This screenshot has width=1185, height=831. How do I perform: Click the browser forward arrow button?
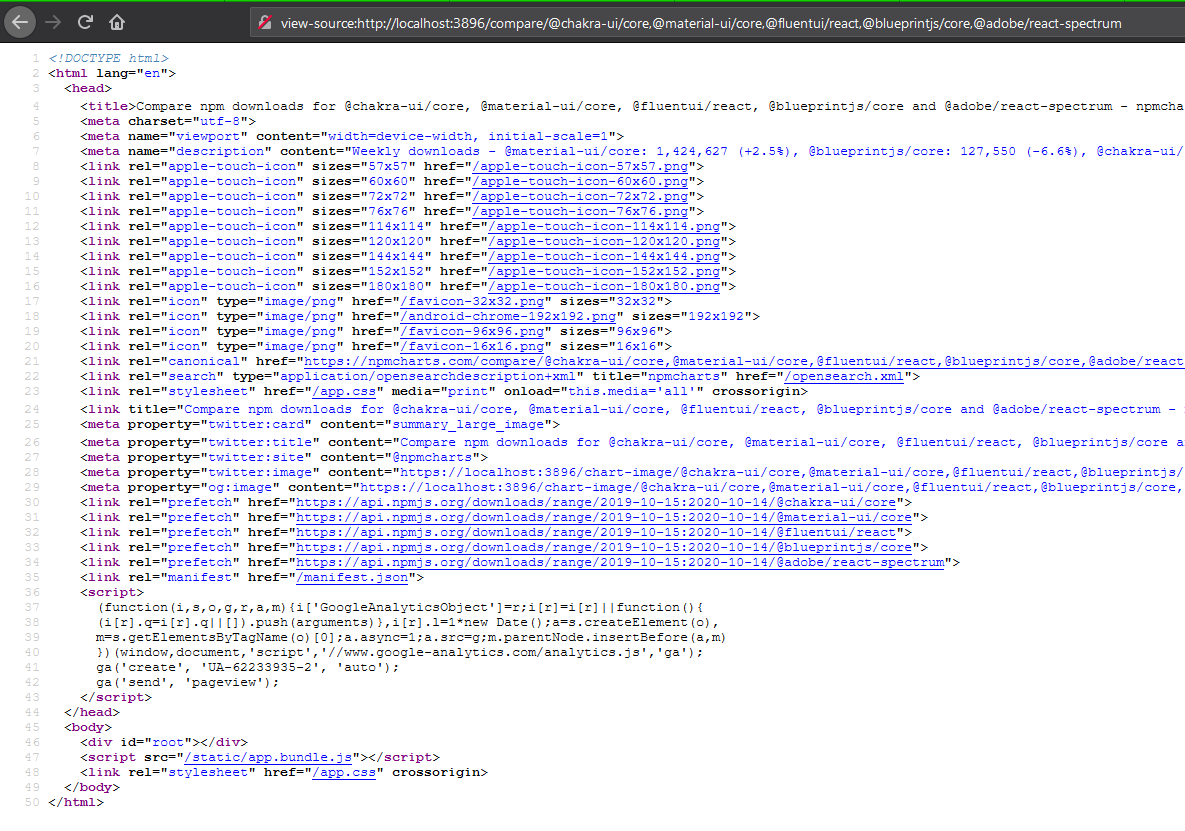53,22
